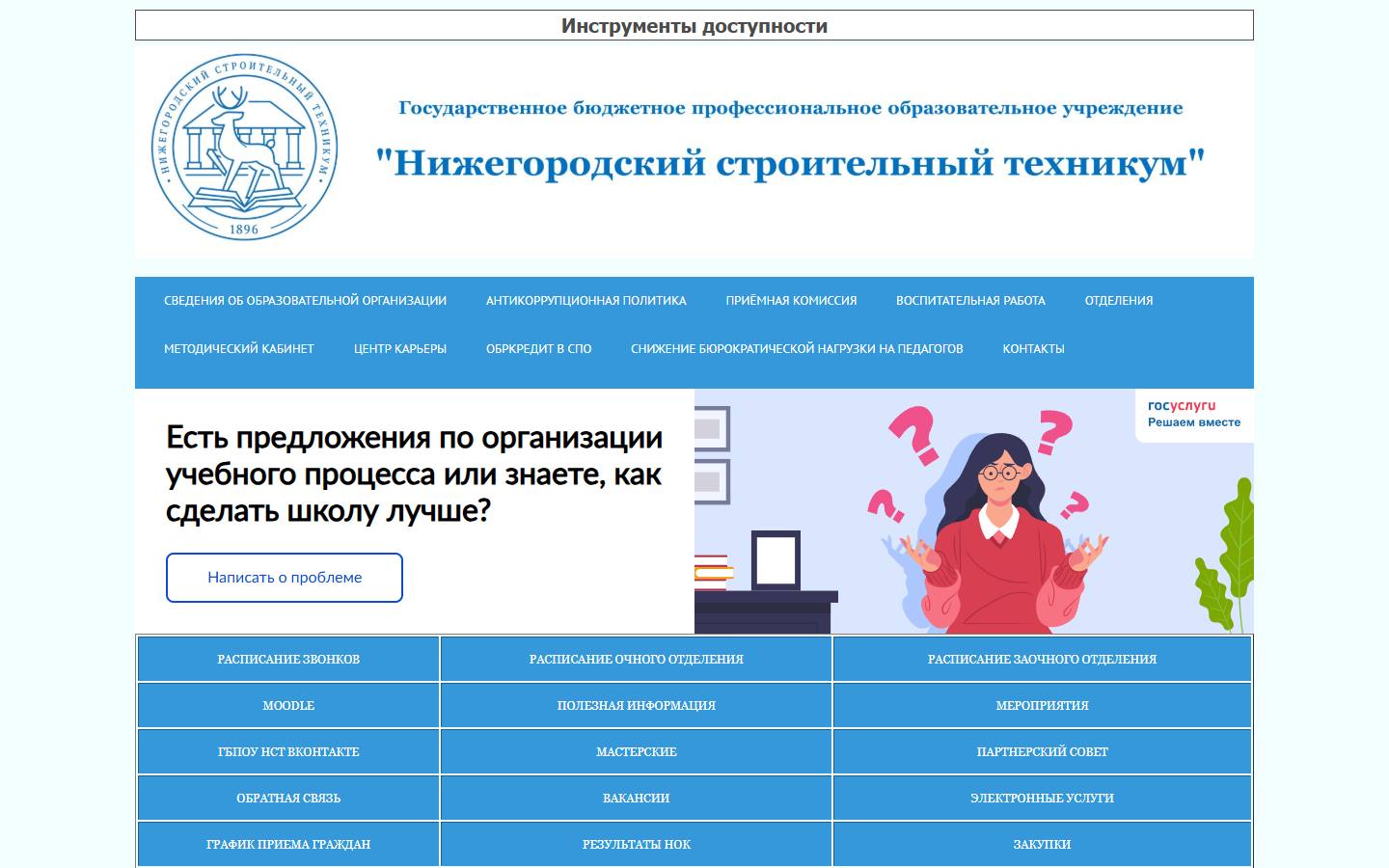This screenshot has width=1389, height=868.
Task: Click 'Написать о проблеме' button
Action: pos(285,578)
